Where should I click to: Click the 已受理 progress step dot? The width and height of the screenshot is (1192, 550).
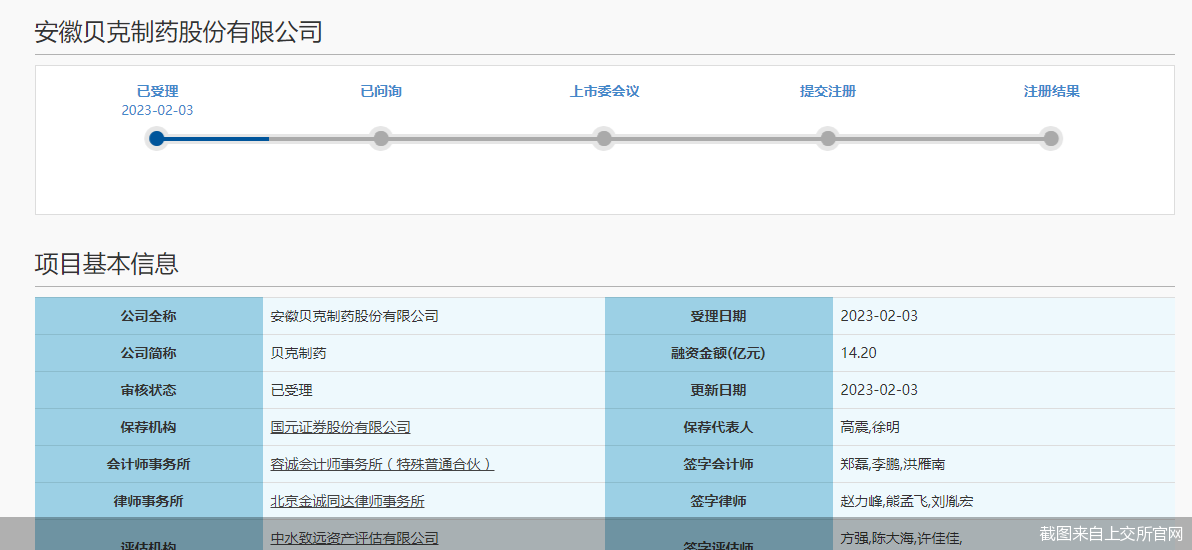157,139
